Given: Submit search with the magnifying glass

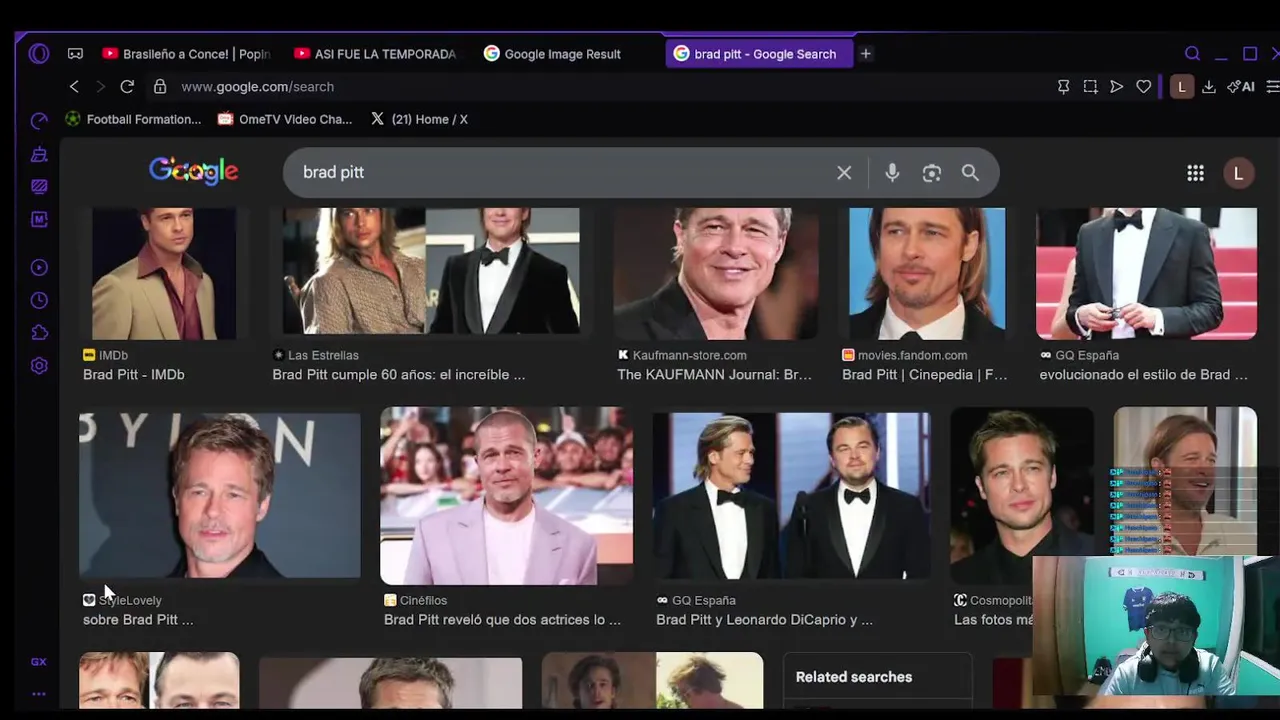Looking at the screenshot, I should [970, 173].
